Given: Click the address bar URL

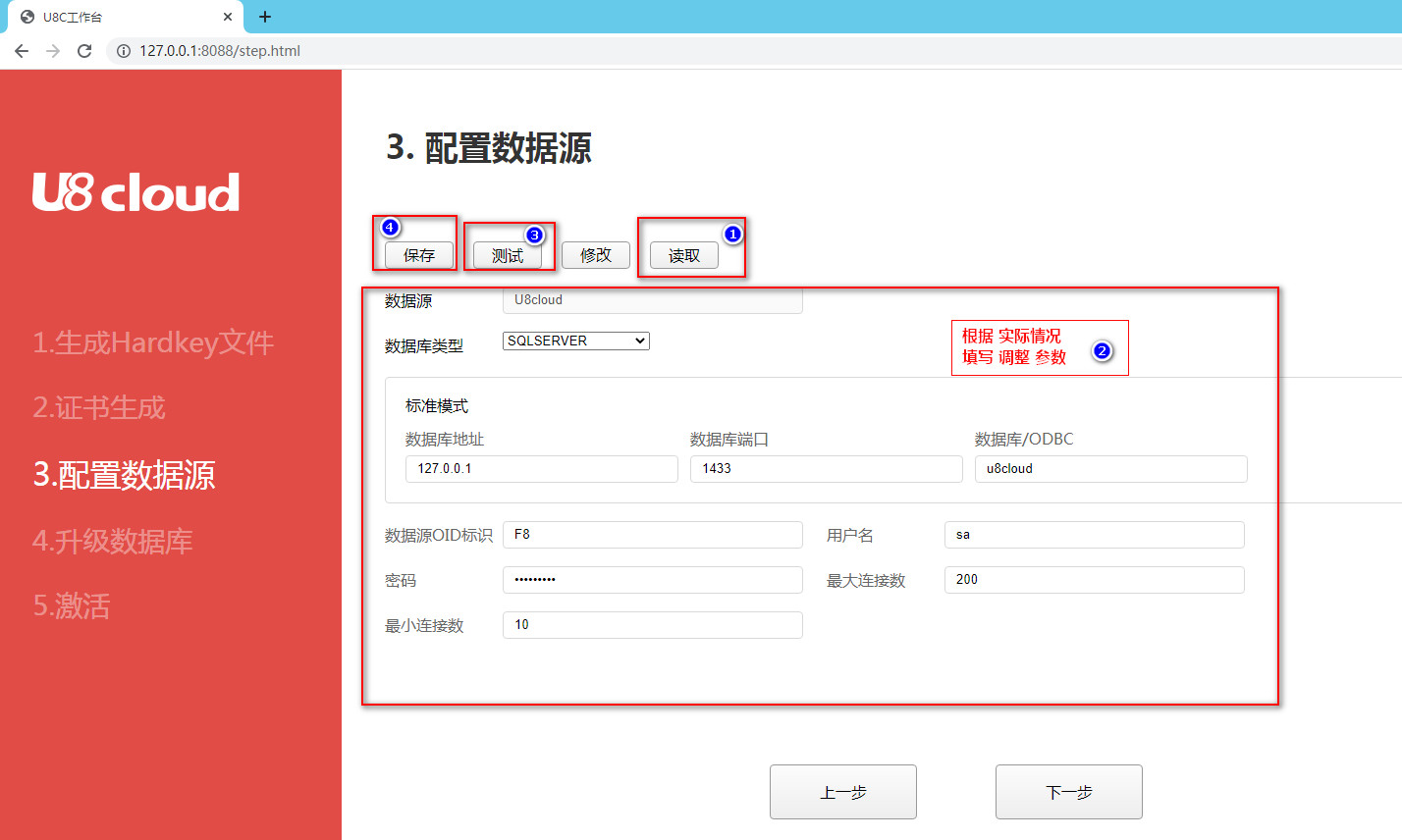Looking at the screenshot, I should click(220, 51).
